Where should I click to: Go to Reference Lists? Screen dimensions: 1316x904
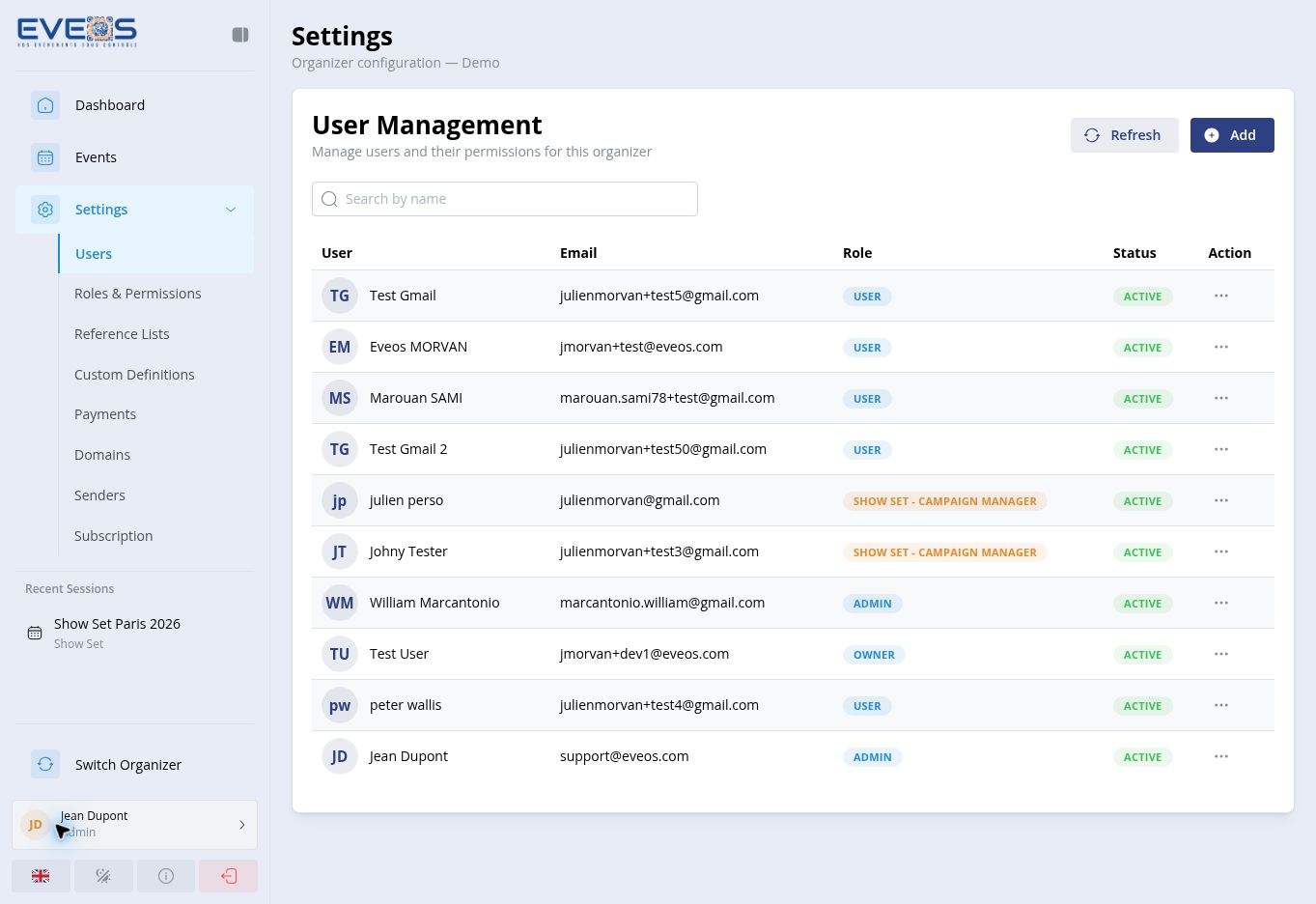coord(122,334)
